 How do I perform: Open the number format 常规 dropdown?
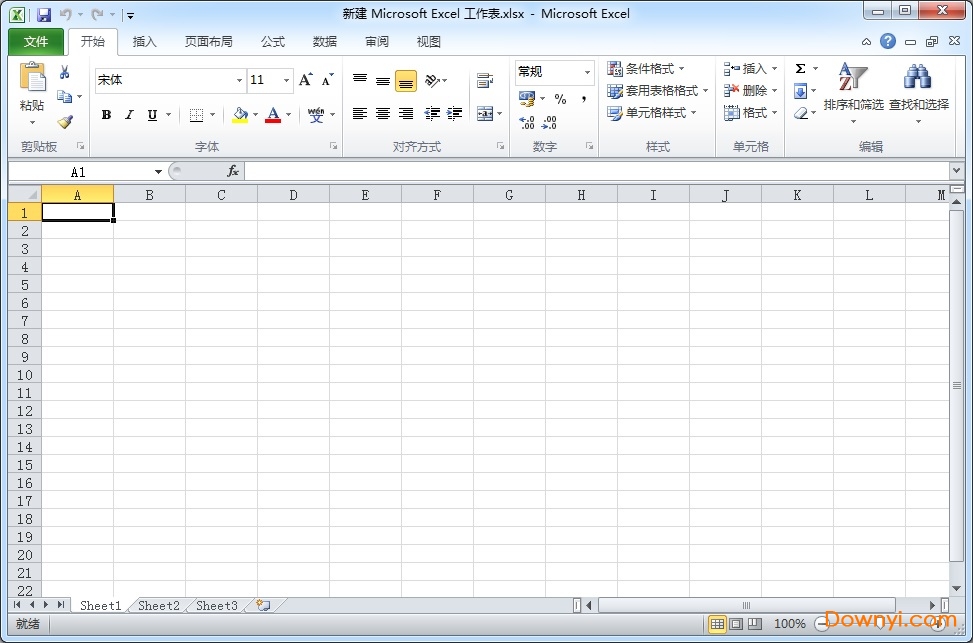tap(586, 72)
